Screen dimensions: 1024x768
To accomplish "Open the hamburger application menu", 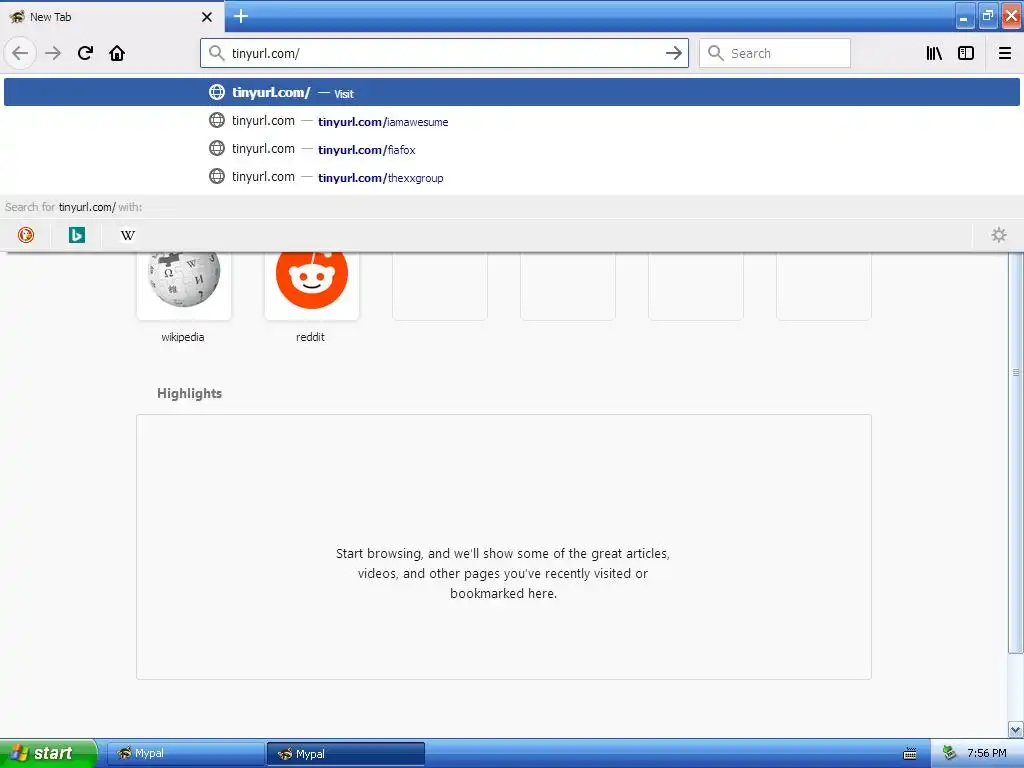I will pyautogui.click(x=1005, y=53).
